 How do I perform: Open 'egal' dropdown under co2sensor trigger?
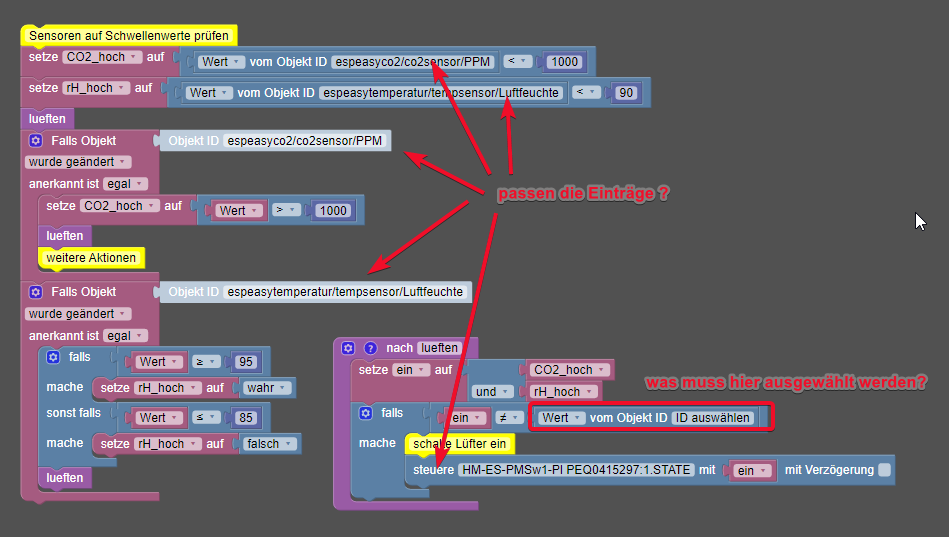click(x=125, y=184)
